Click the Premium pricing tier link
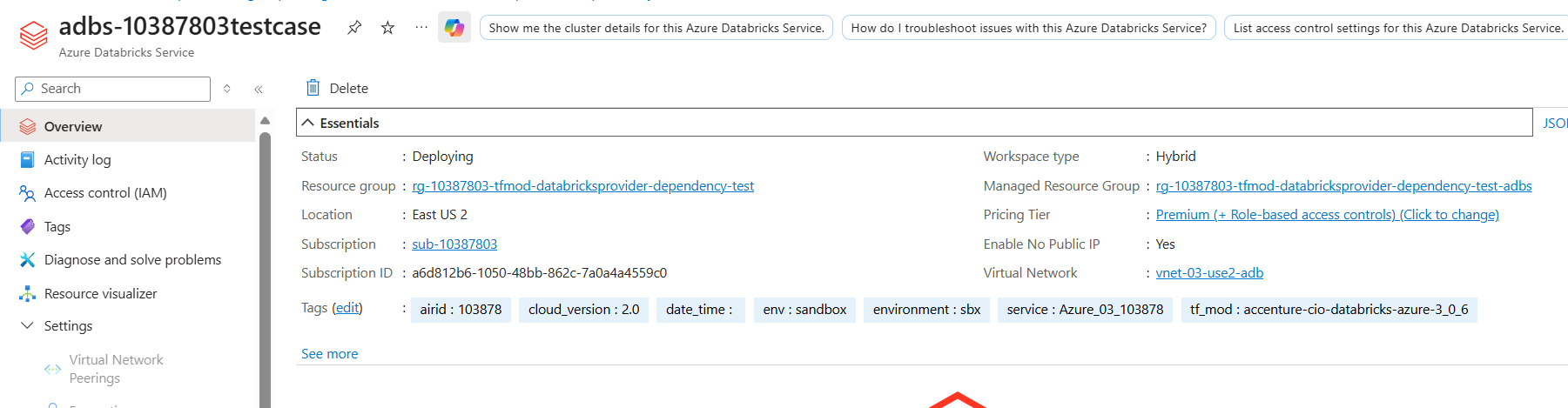Screen dimensions: 1568x408 point(1327,215)
